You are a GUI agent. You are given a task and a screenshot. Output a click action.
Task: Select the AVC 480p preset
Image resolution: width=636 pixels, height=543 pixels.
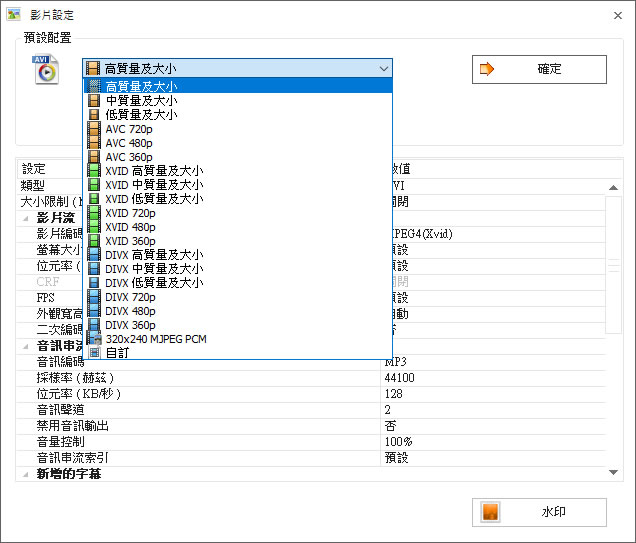[x=238, y=143]
